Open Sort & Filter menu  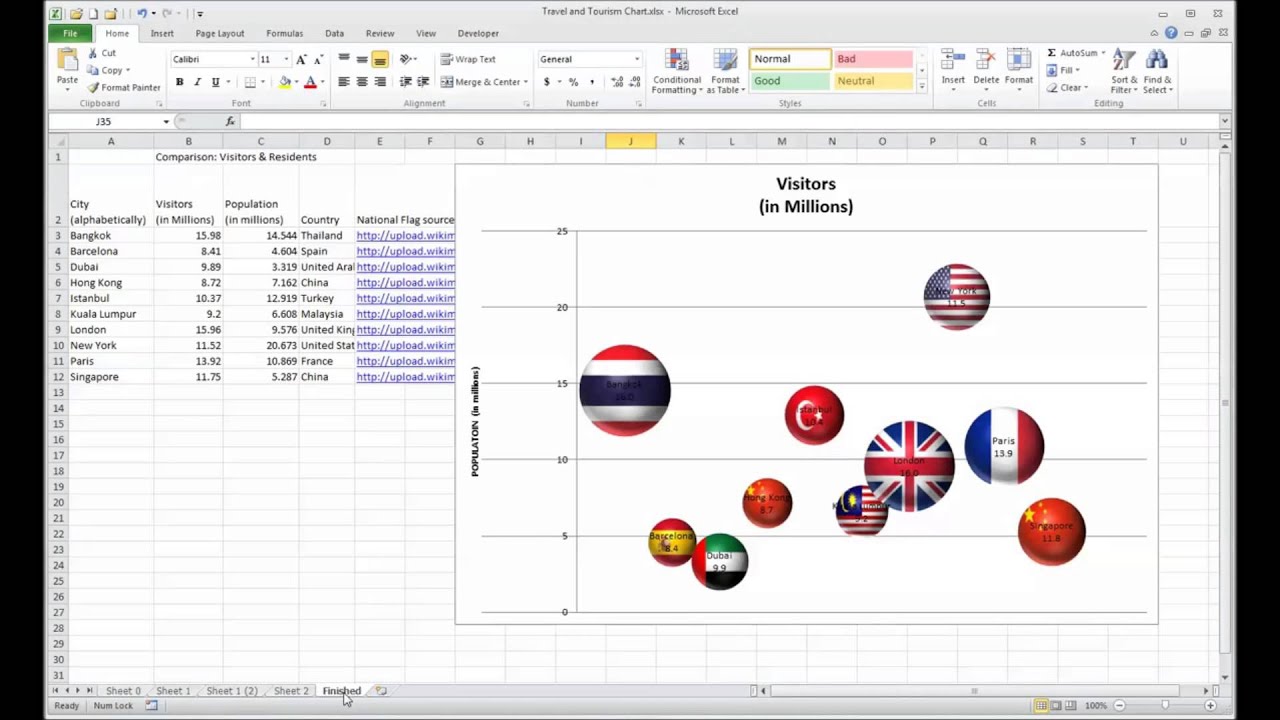1124,71
